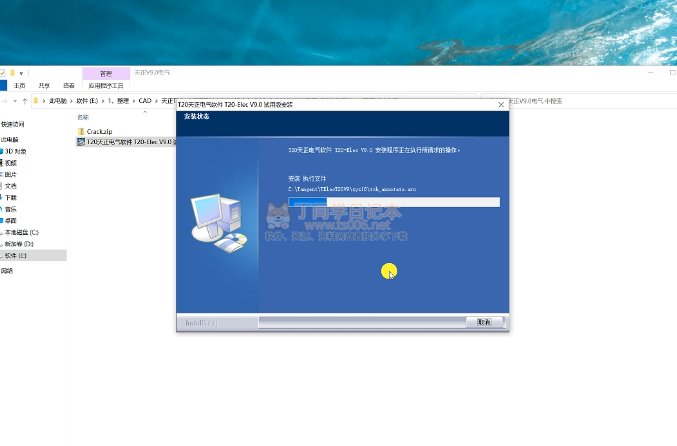The image size is (677, 446).
Task: Close the T20-Elec V9.0 installer dialog
Action: pyautogui.click(x=501, y=104)
